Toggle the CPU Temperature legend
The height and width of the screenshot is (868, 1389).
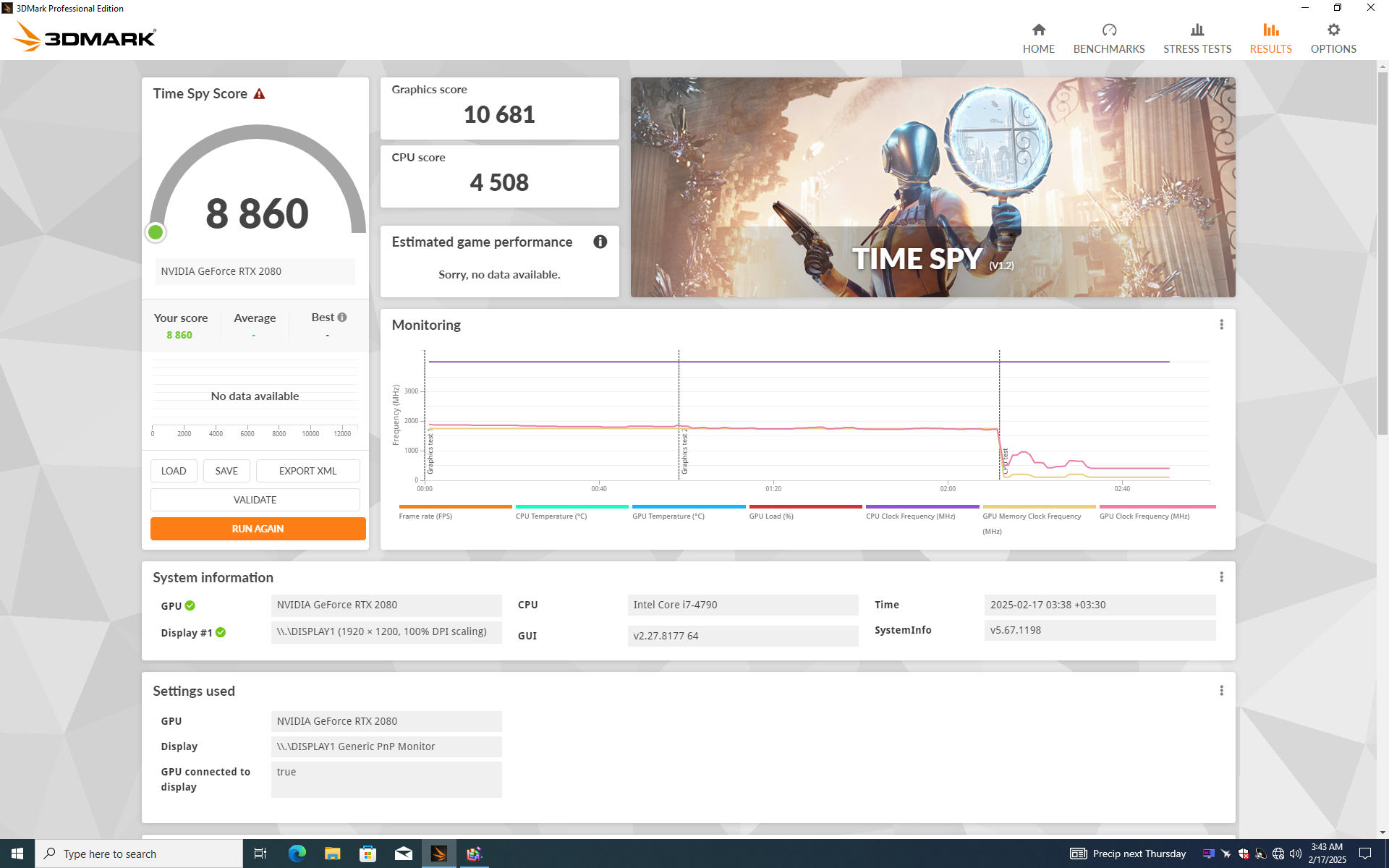[572, 512]
